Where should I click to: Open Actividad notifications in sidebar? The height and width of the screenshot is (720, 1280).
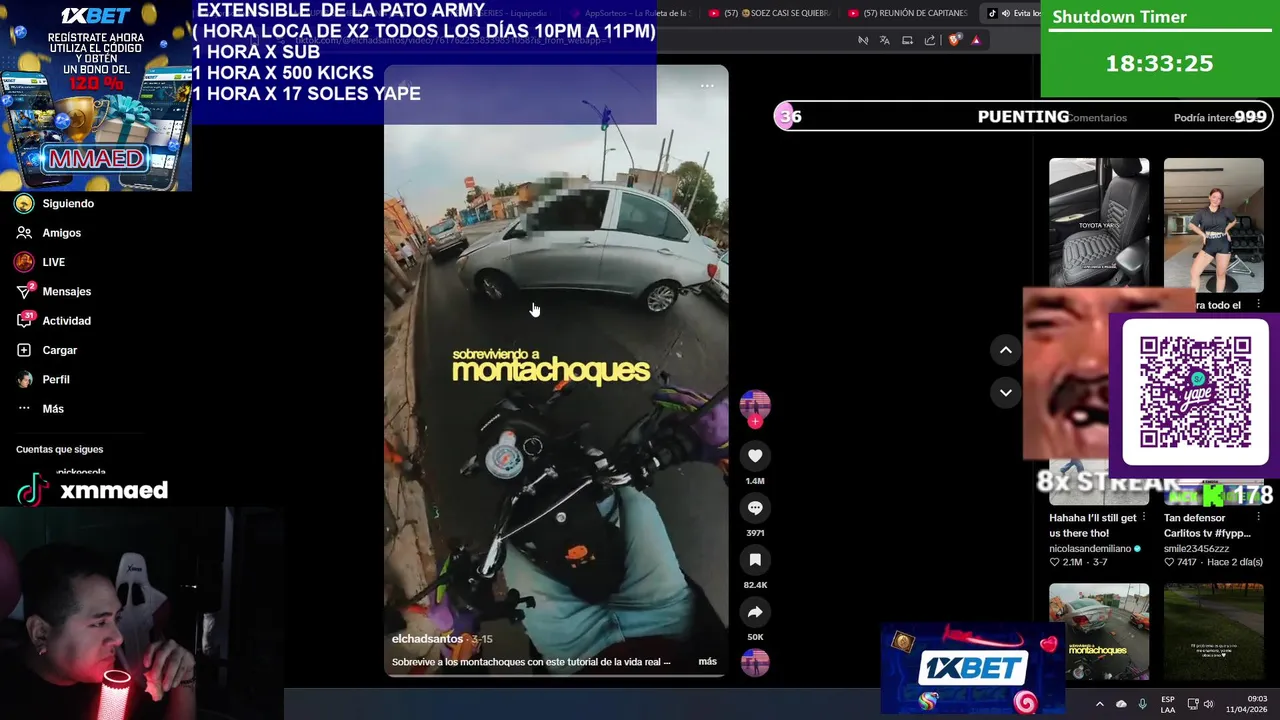click(x=53, y=321)
